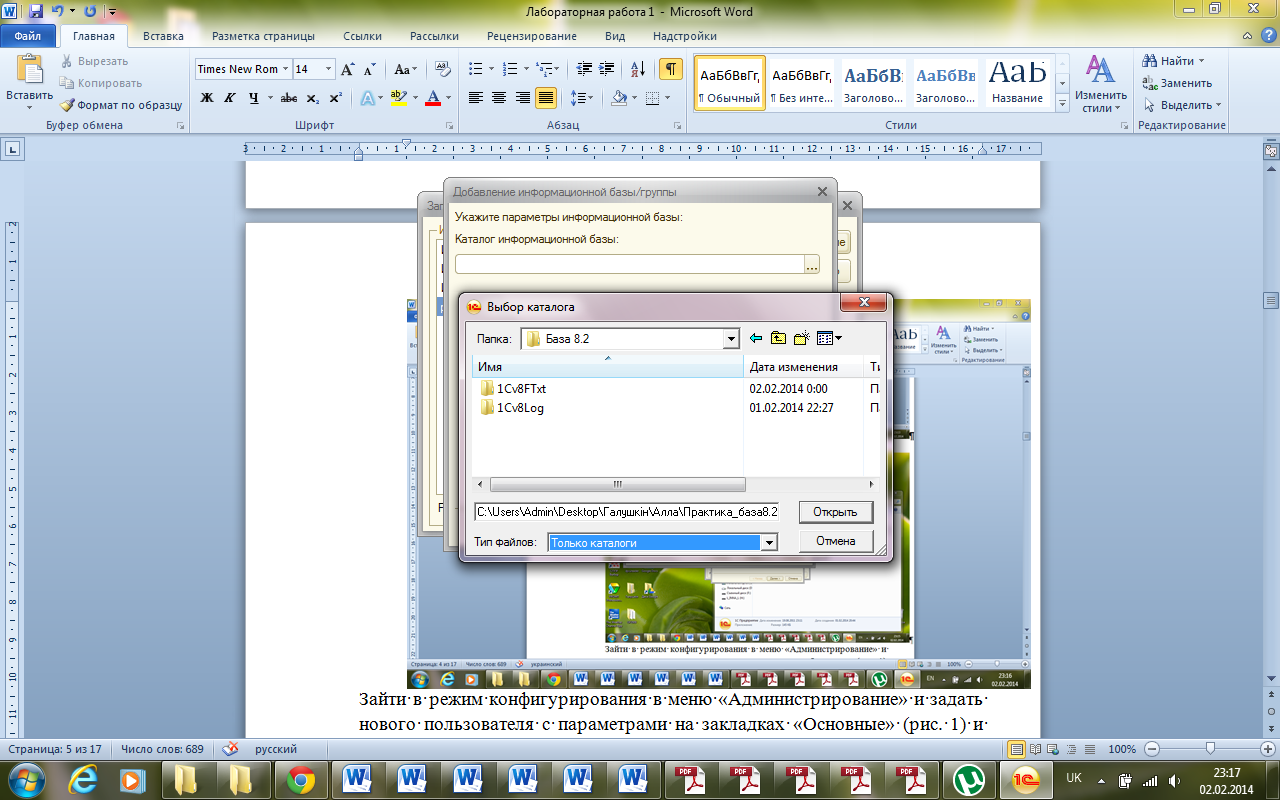
Task: Select the 1Cv8Log folder
Action: point(512,408)
